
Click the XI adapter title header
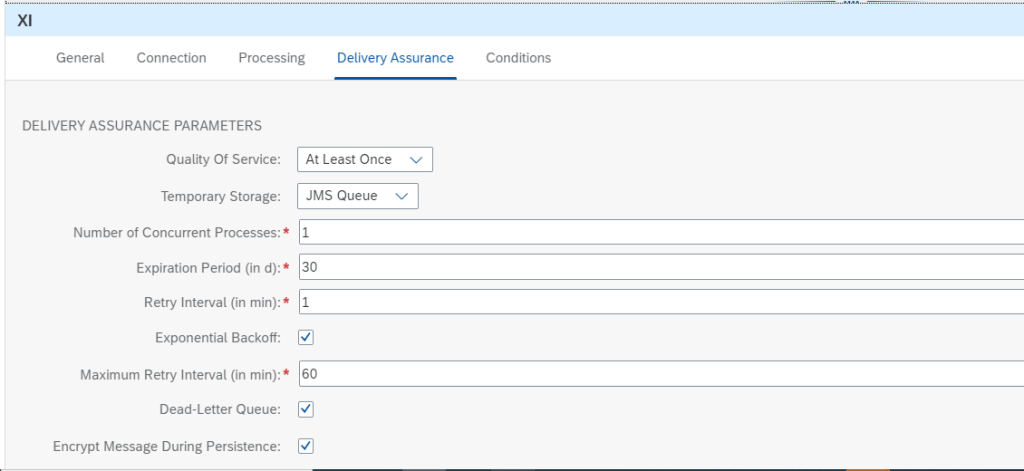pos(25,20)
